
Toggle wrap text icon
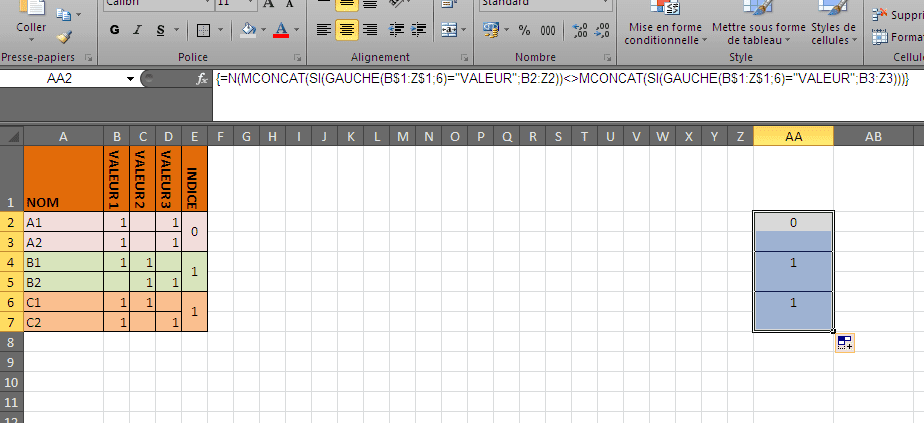(450, 4)
